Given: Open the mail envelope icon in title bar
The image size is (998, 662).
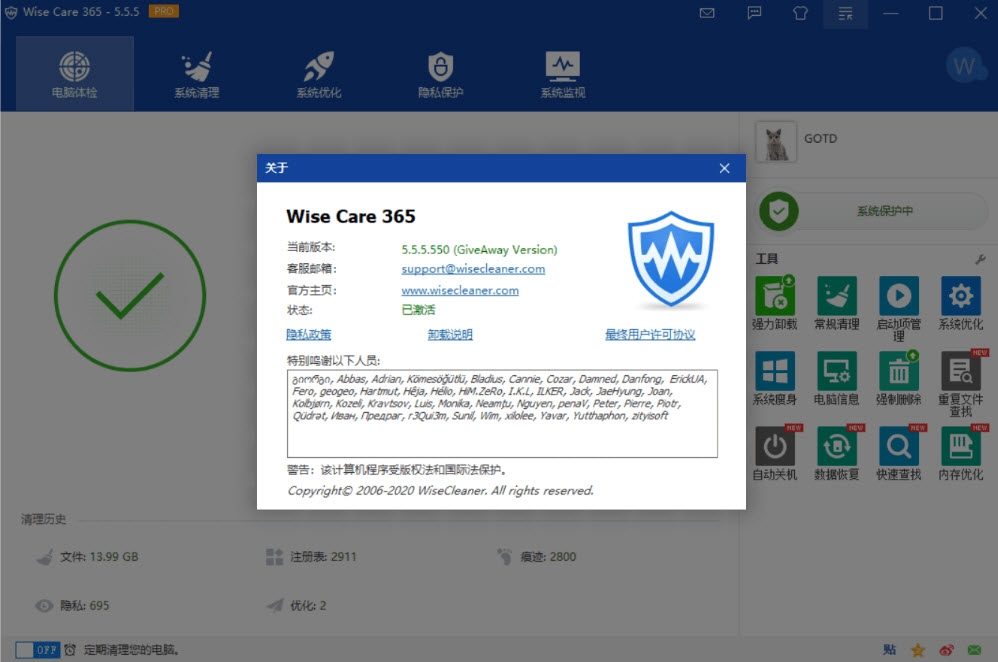Looking at the screenshot, I should [707, 13].
